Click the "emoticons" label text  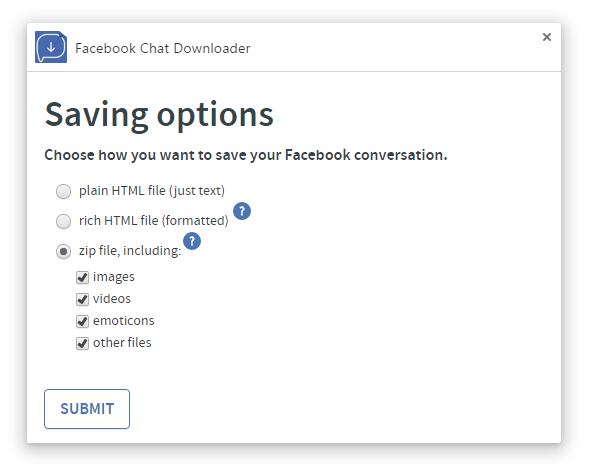pos(124,321)
